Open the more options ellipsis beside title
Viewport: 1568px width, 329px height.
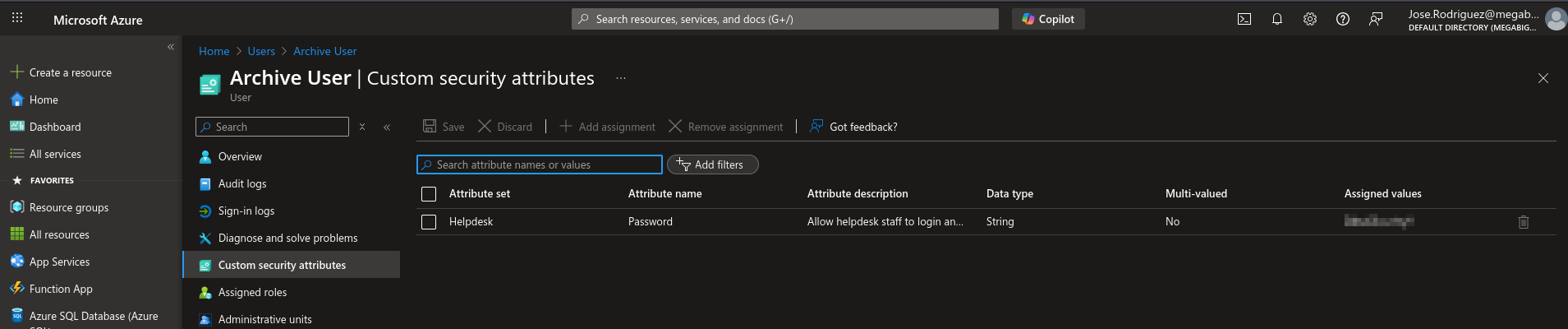tap(621, 78)
